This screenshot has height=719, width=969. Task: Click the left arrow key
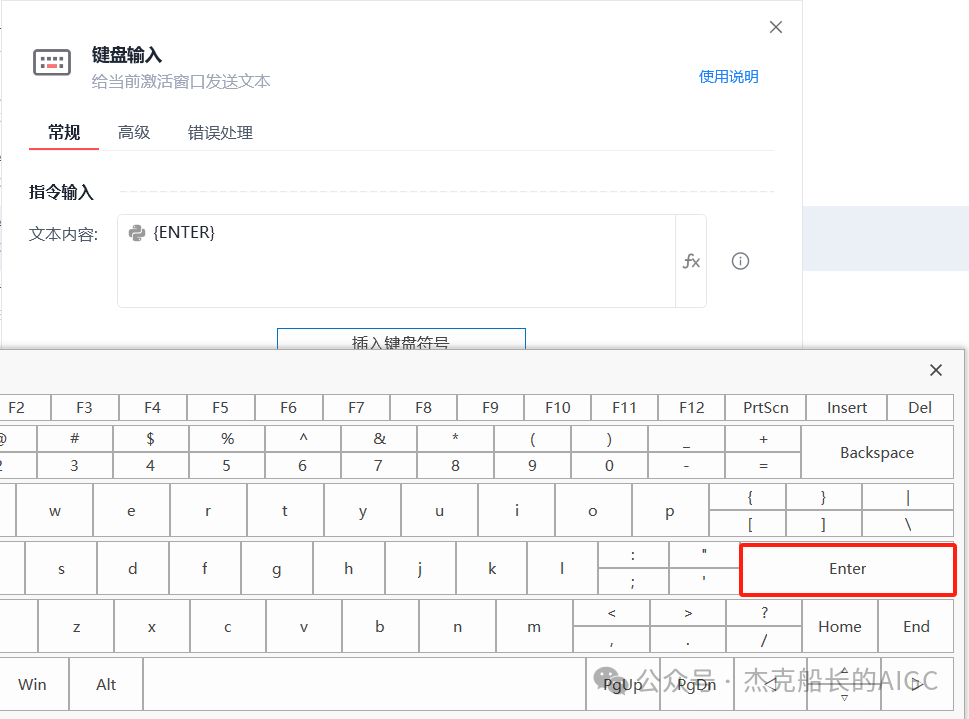click(x=771, y=684)
